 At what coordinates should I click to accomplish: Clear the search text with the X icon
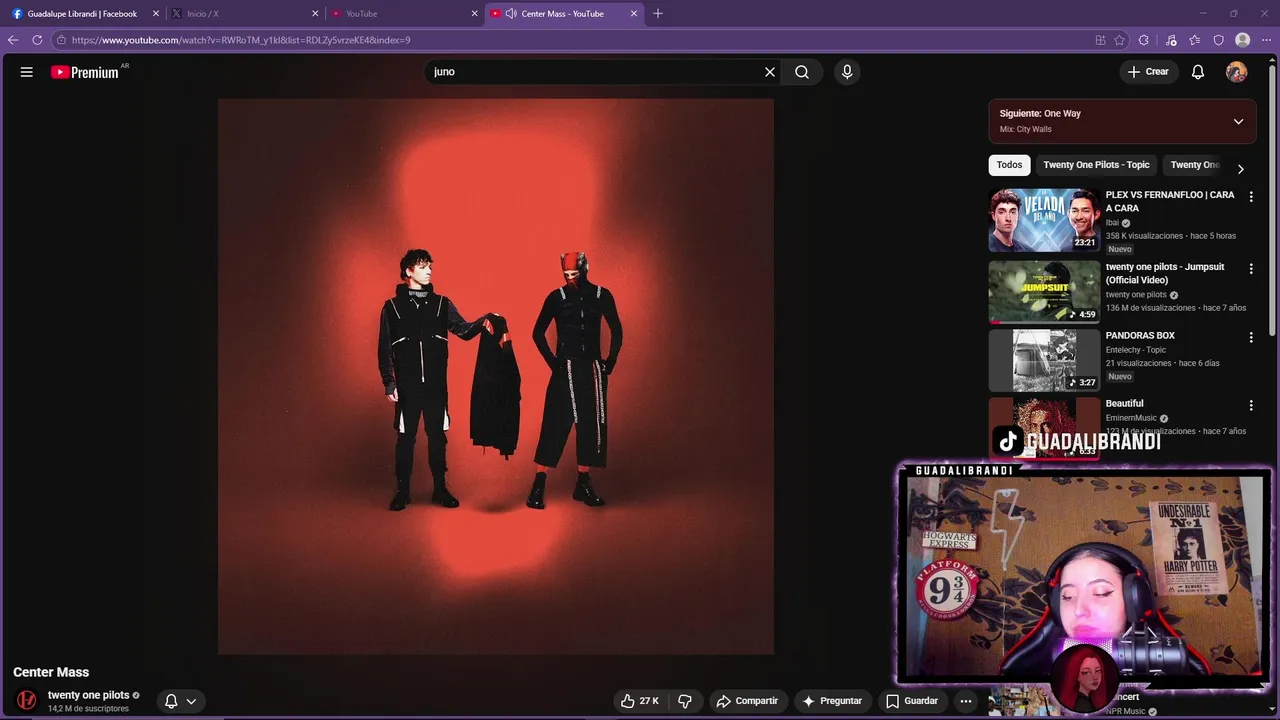tap(770, 72)
